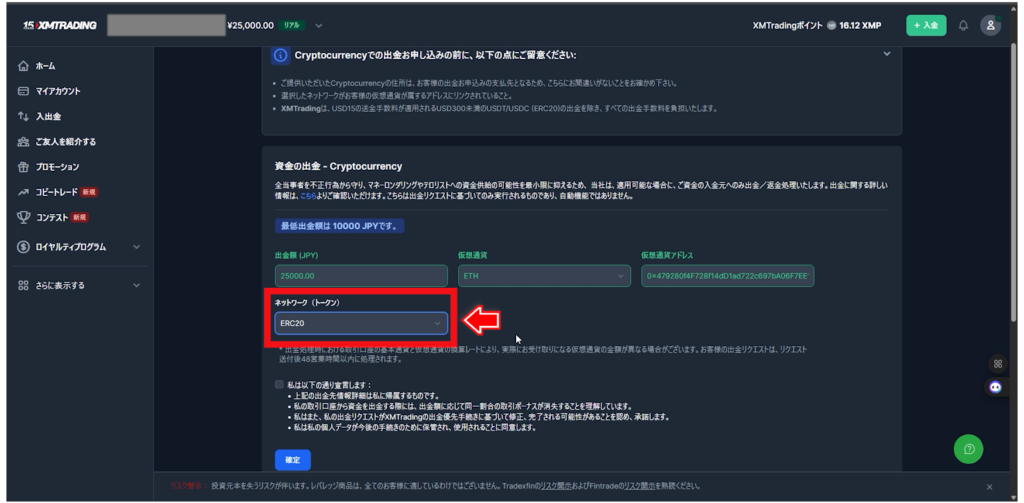Click the green 入金 button
This screenshot has height=503, width=1024.
(x=925, y=25)
